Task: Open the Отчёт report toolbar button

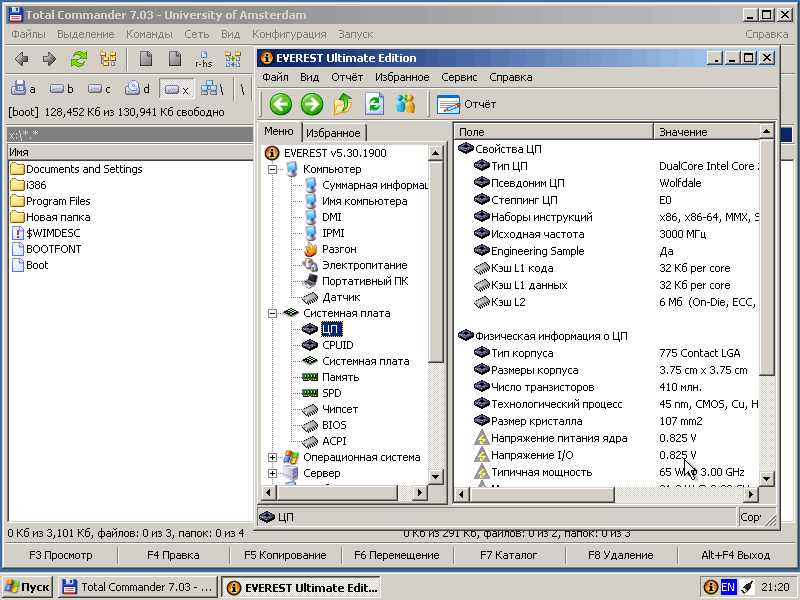Action: [x=466, y=104]
